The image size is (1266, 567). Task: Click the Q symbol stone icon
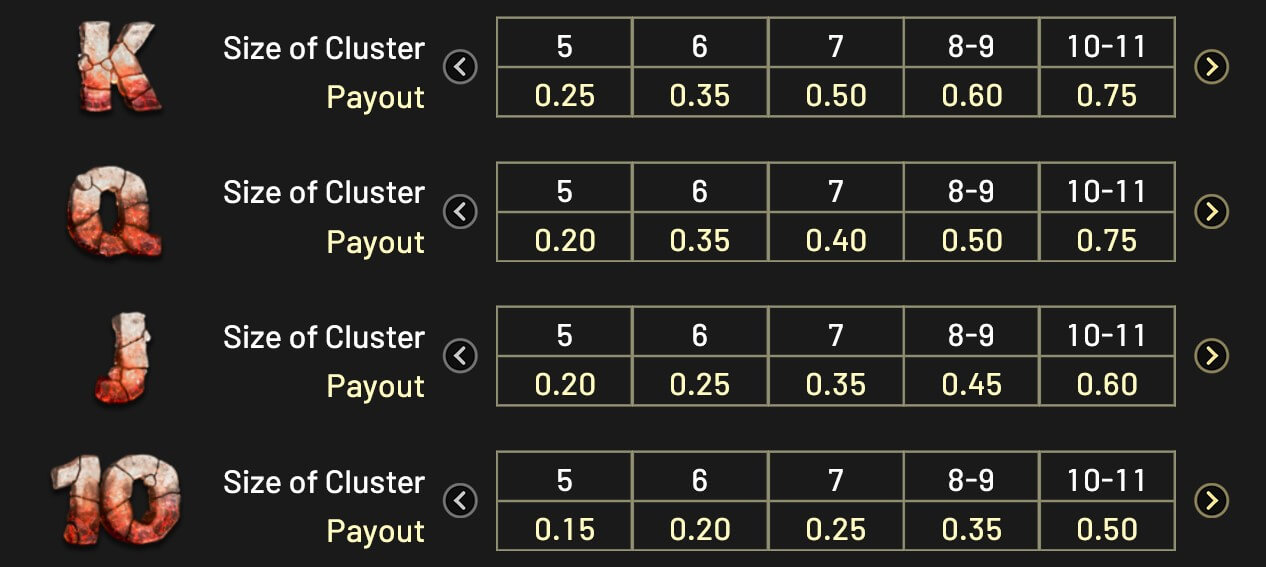[x=115, y=212]
